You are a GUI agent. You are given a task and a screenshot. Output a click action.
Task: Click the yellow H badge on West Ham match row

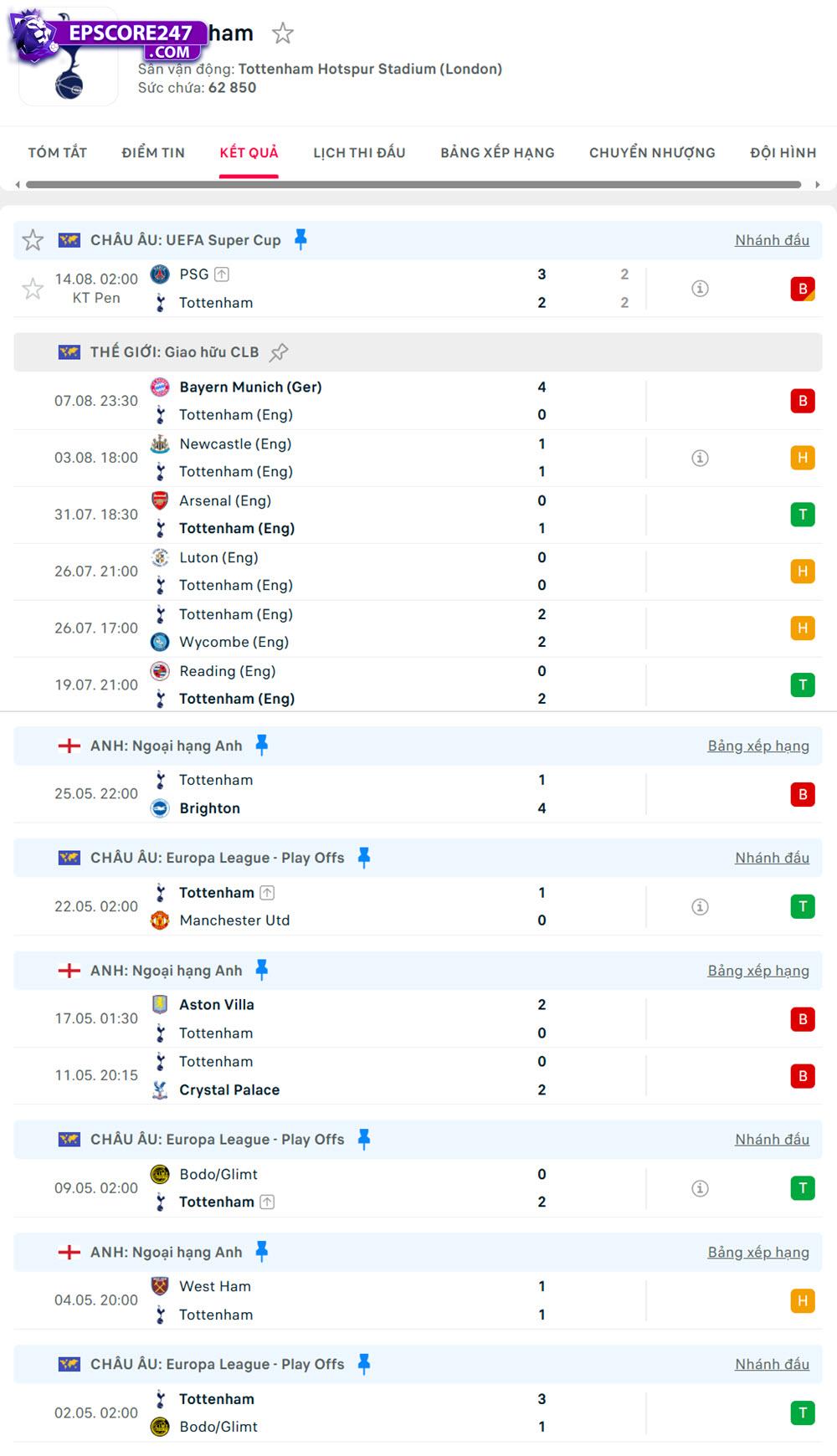pyautogui.click(x=803, y=1301)
